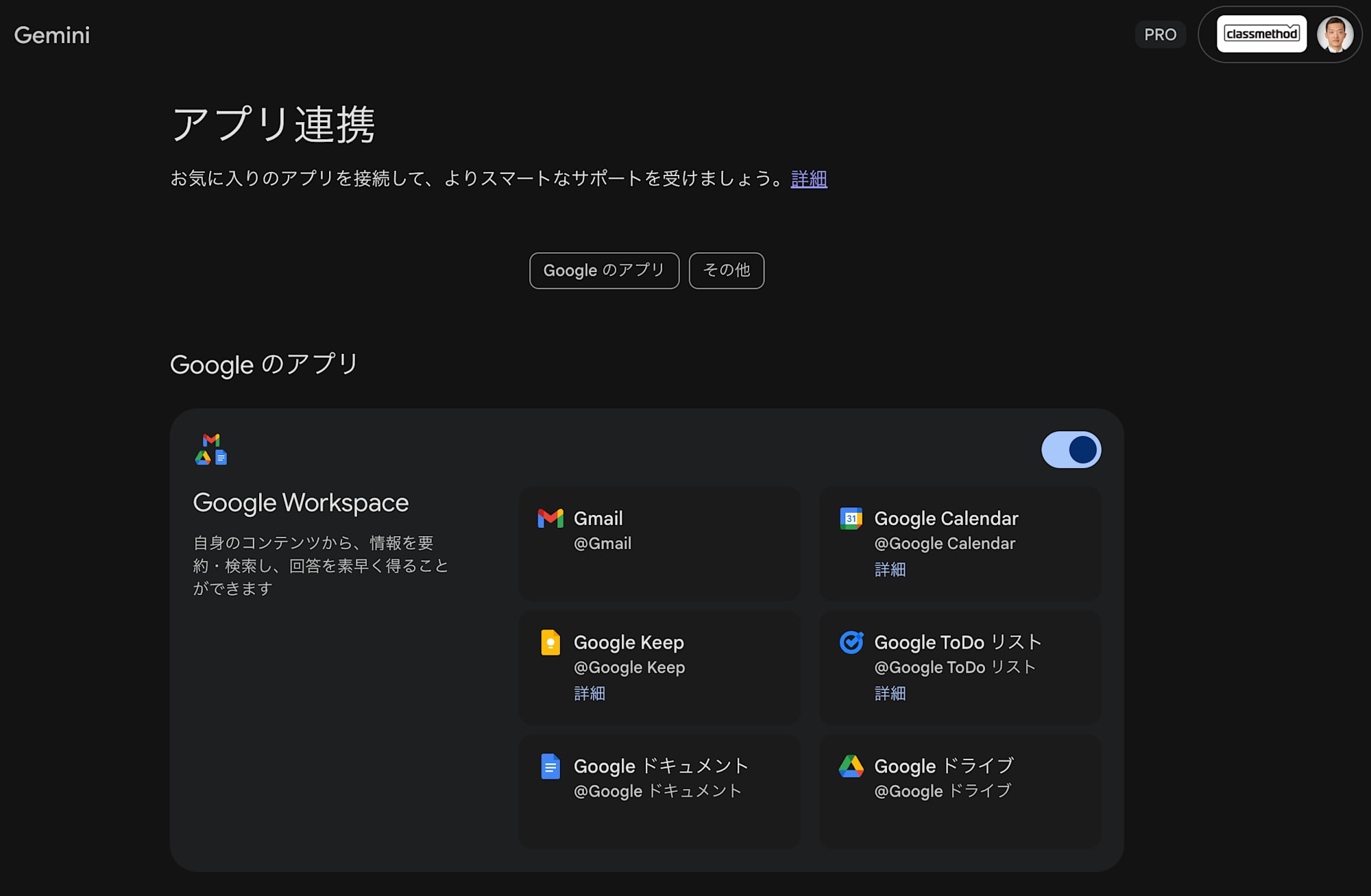The height and width of the screenshot is (896, 1371).
Task: Click the Google Keep icon
Action: [552, 642]
